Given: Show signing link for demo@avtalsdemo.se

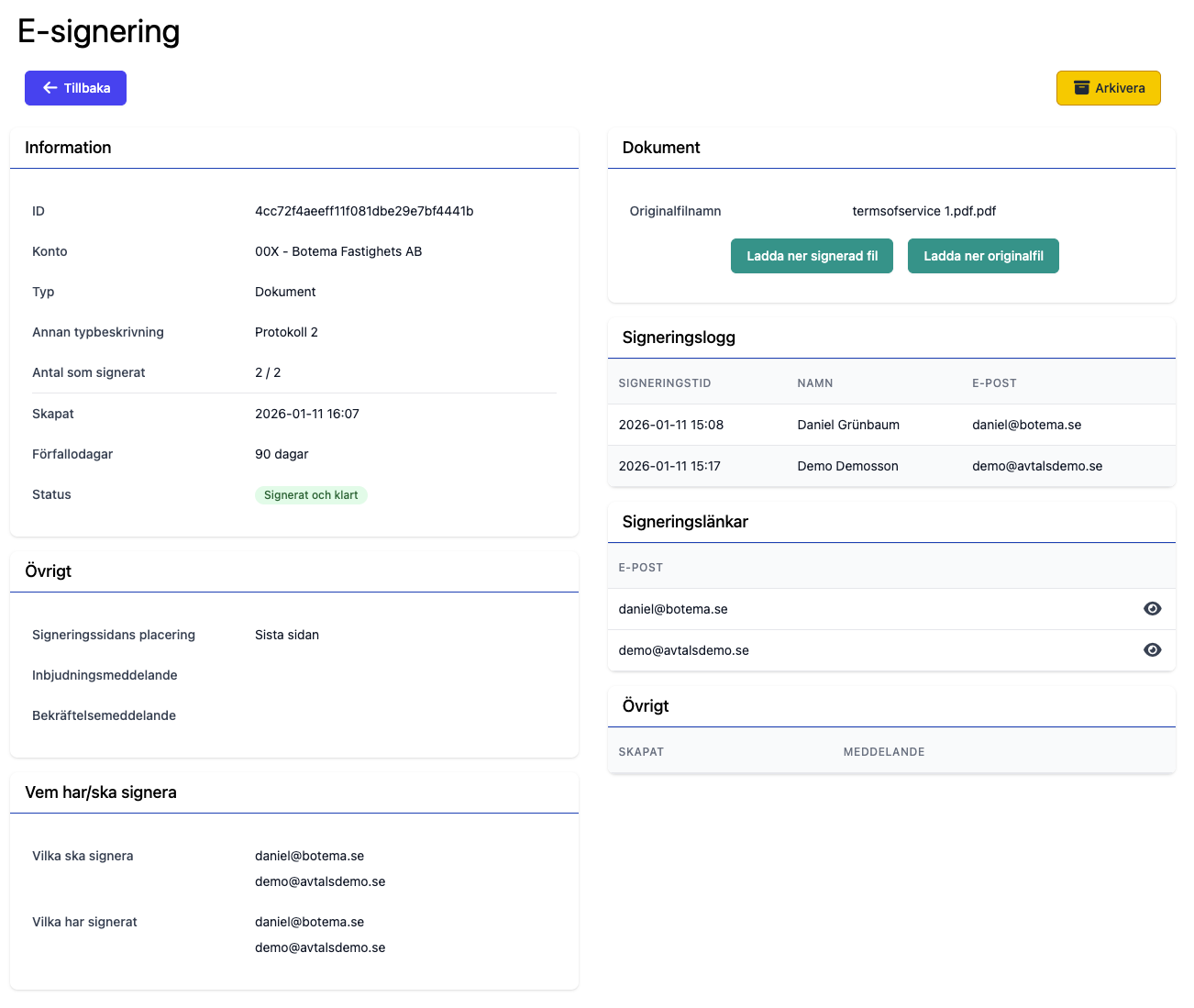Looking at the screenshot, I should pyautogui.click(x=1152, y=650).
